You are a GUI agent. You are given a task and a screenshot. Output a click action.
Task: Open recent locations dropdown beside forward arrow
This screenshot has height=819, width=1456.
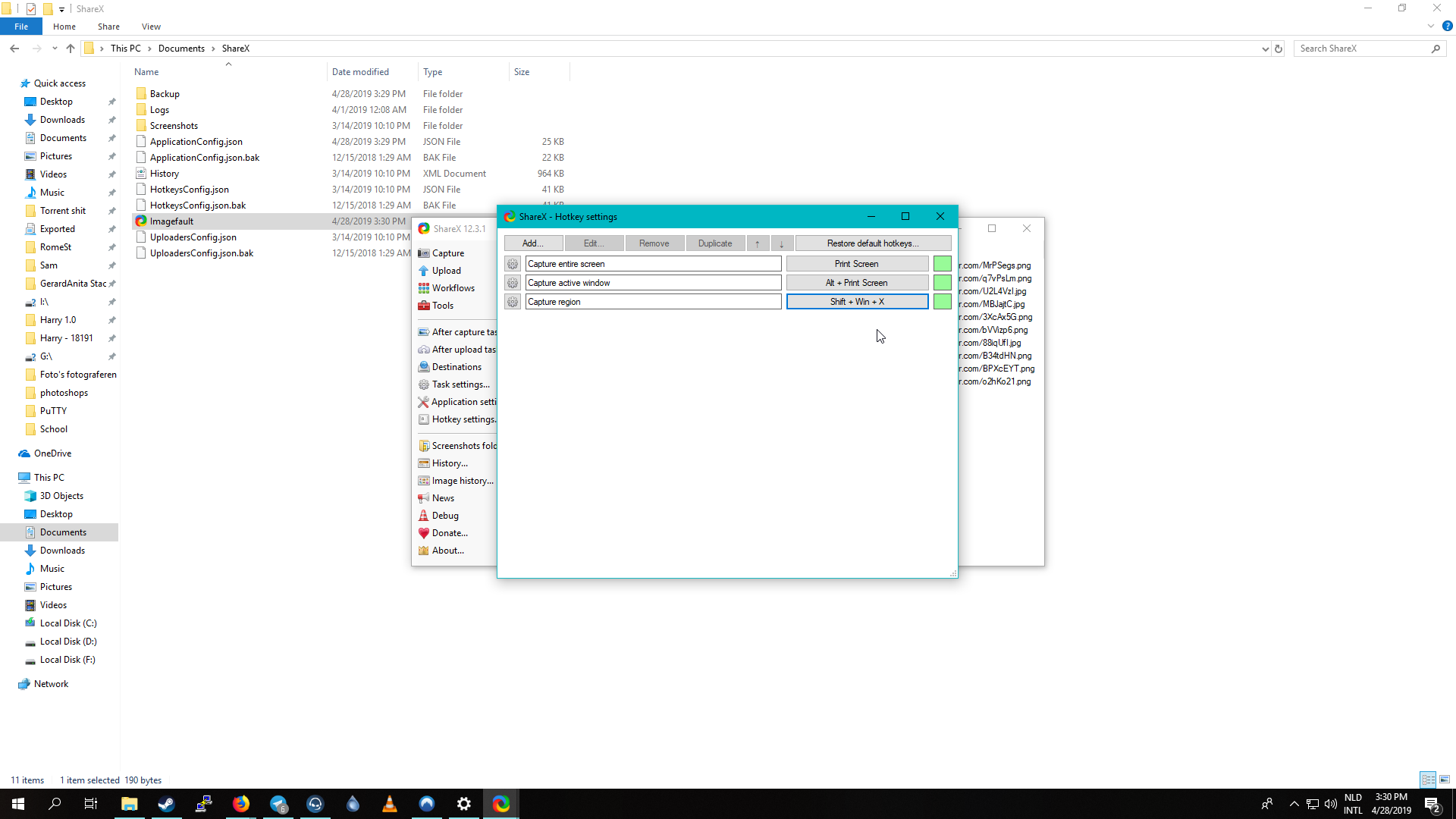point(55,49)
